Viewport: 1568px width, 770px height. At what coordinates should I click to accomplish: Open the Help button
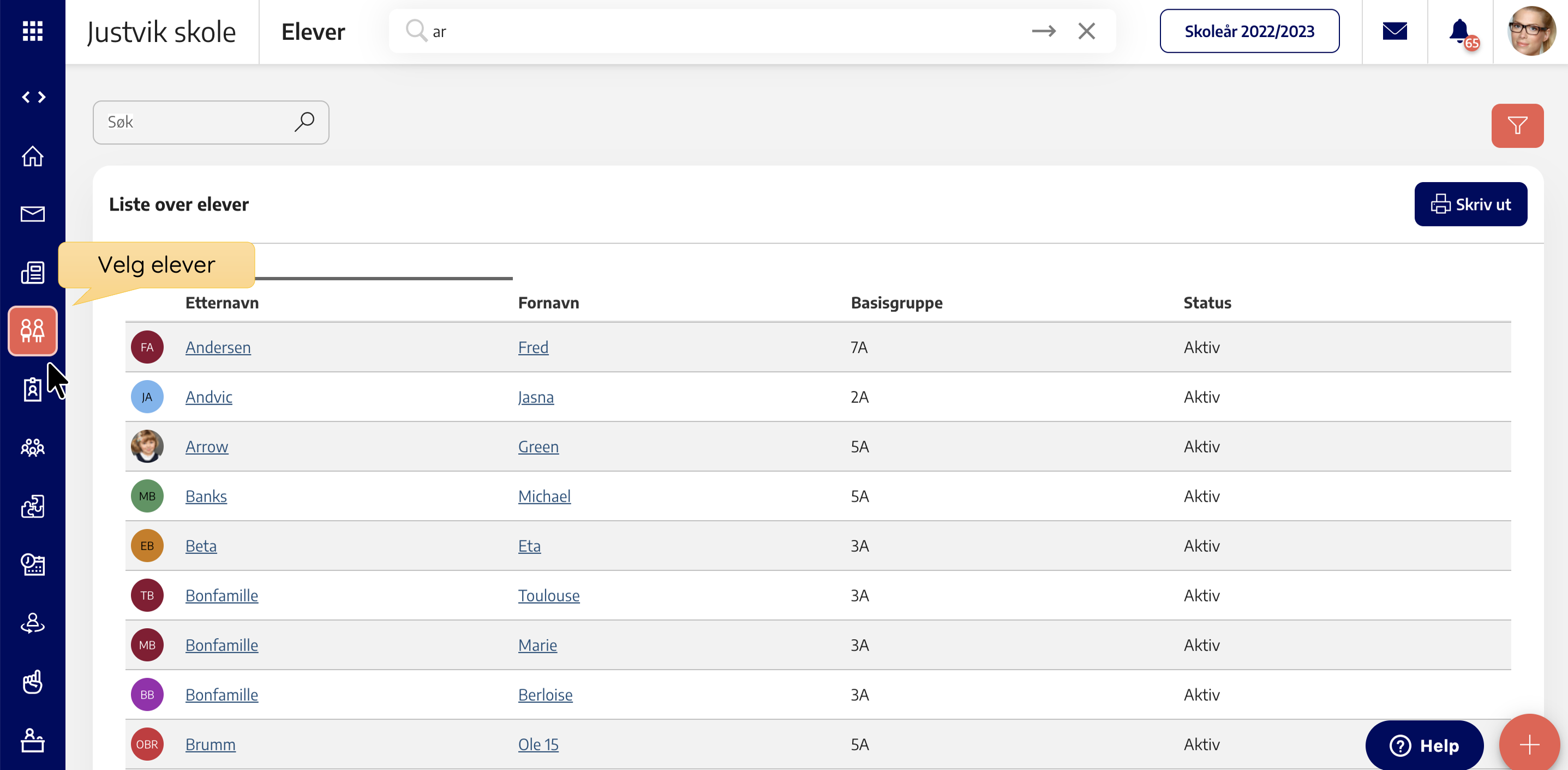pyautogui.click(x=1425, y=745)
